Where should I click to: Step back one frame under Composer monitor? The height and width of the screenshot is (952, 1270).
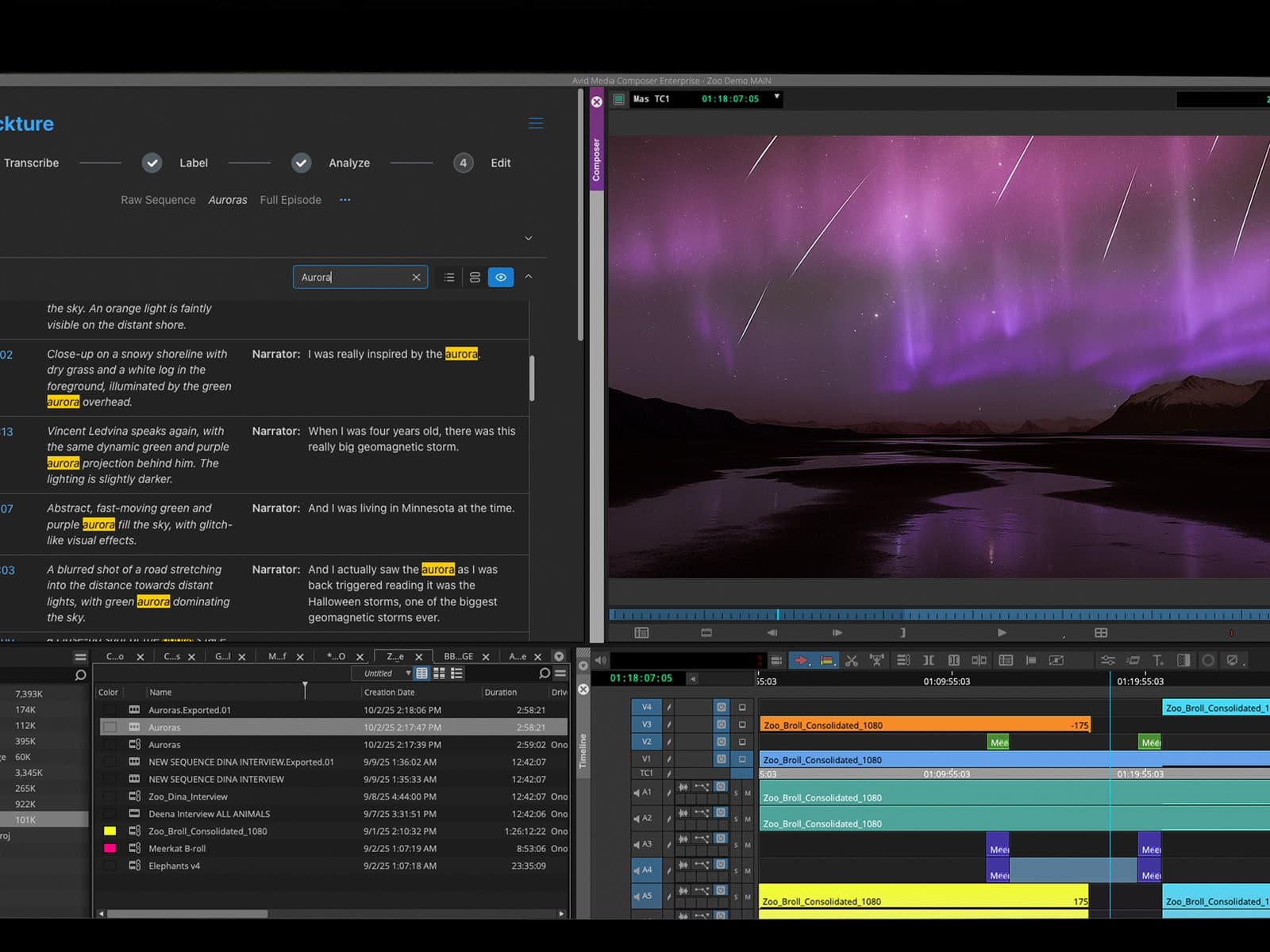[772, 632]
